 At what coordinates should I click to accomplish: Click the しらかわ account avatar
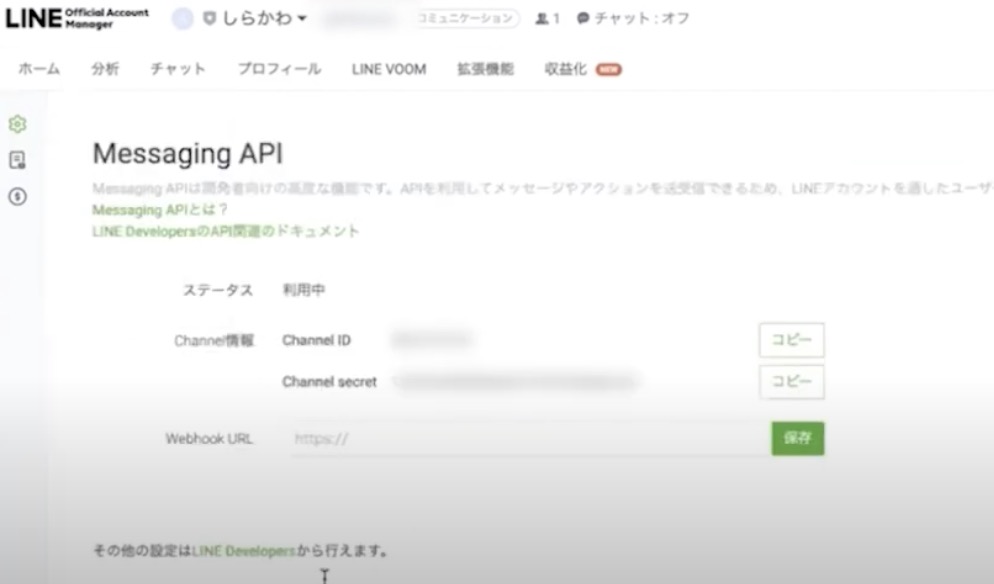point(183,18)
